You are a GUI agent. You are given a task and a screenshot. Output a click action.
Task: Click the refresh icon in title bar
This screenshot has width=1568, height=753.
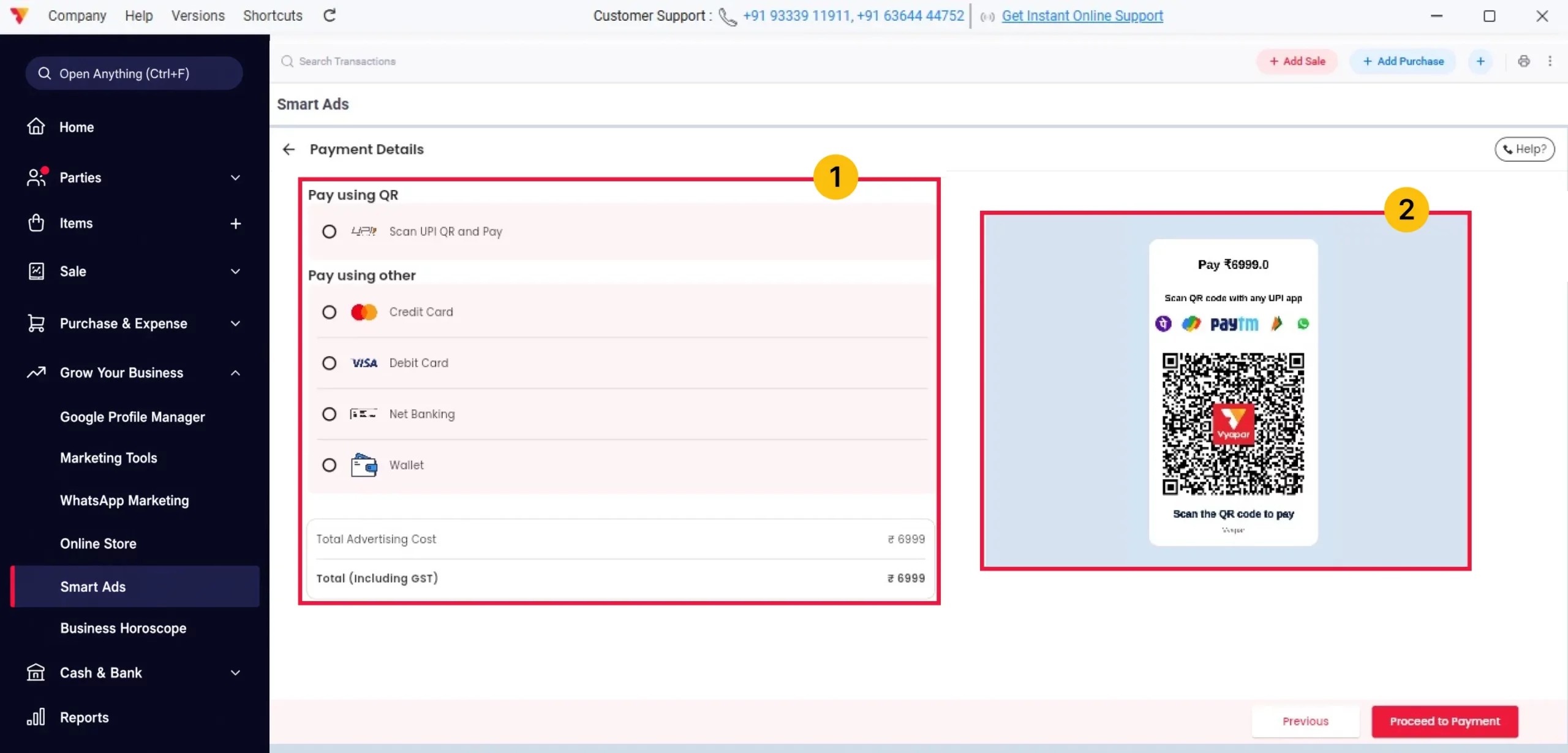[330, 15]
